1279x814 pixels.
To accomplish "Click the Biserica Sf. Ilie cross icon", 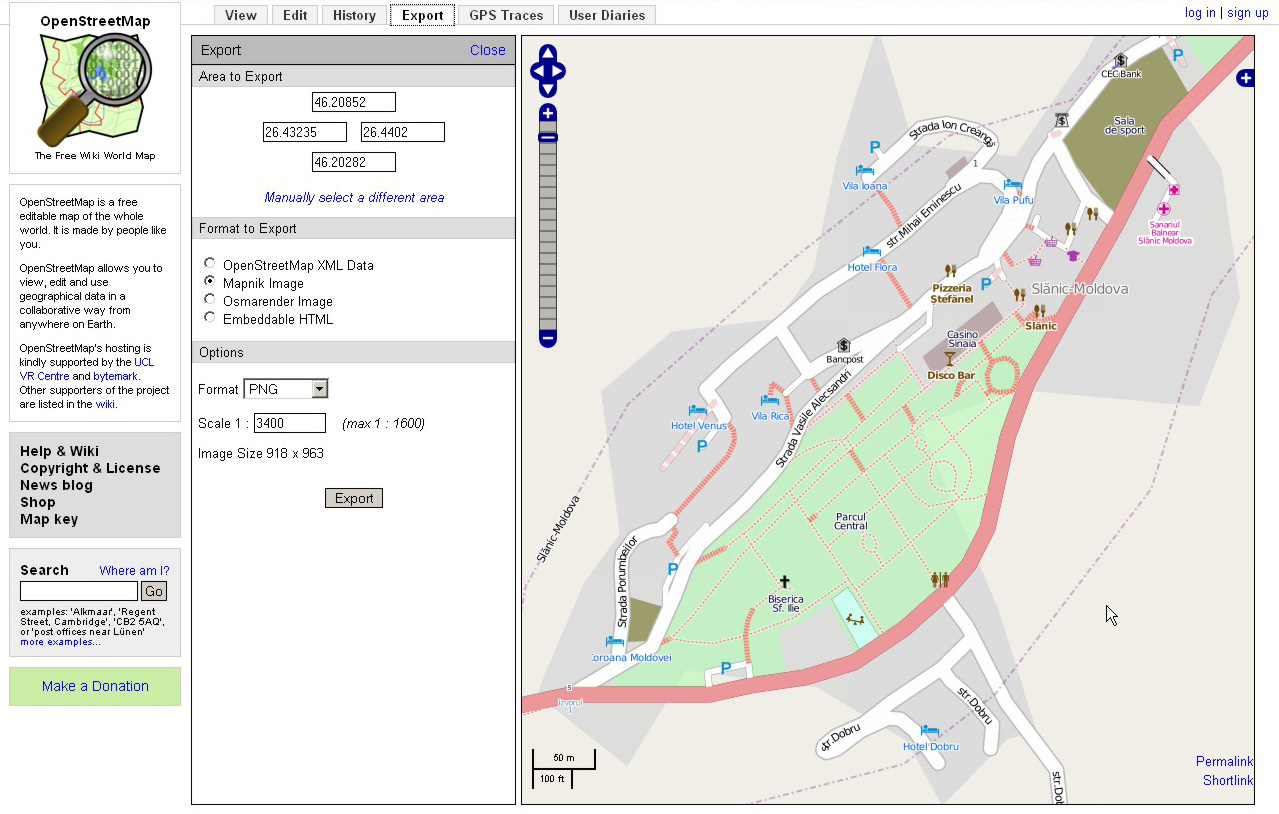I will [785, 582].
